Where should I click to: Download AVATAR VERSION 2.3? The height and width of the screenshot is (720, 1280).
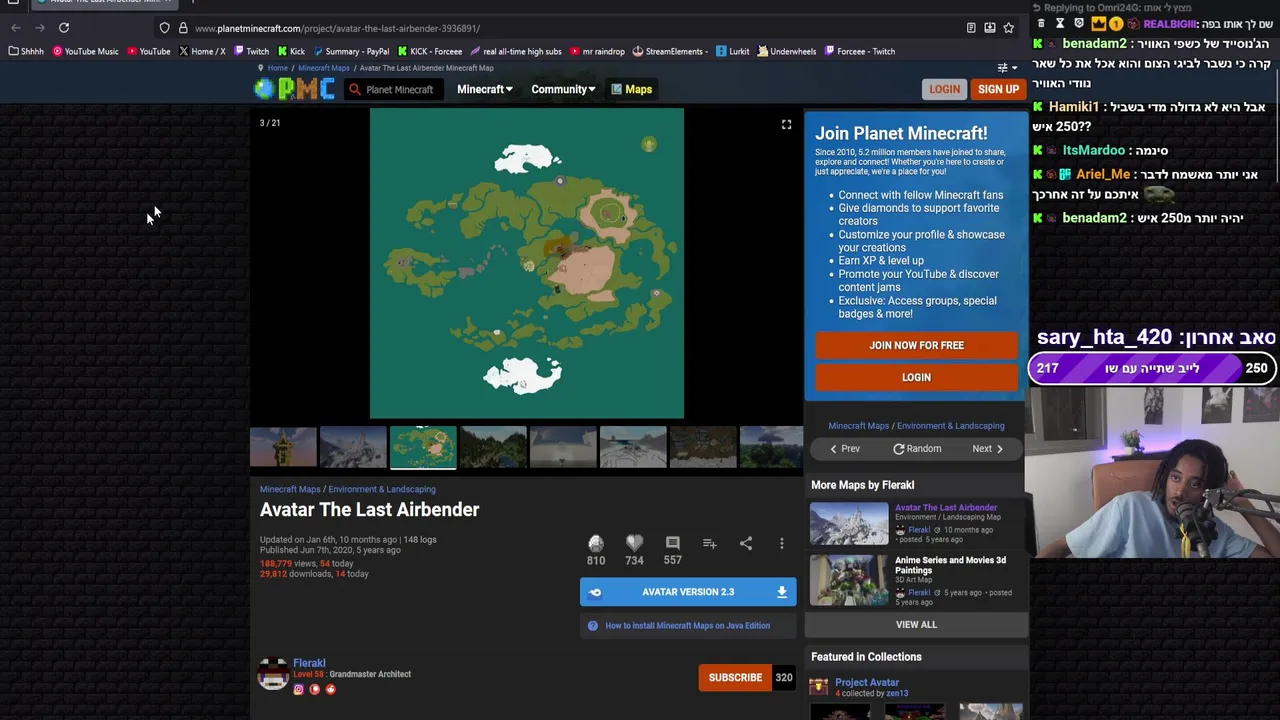pos(688,592)
